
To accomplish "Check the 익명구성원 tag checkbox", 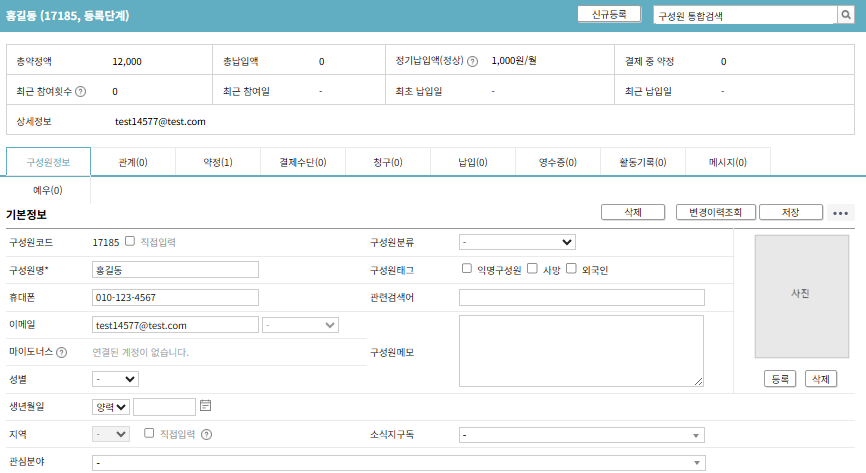I will [x=467, y=268].
